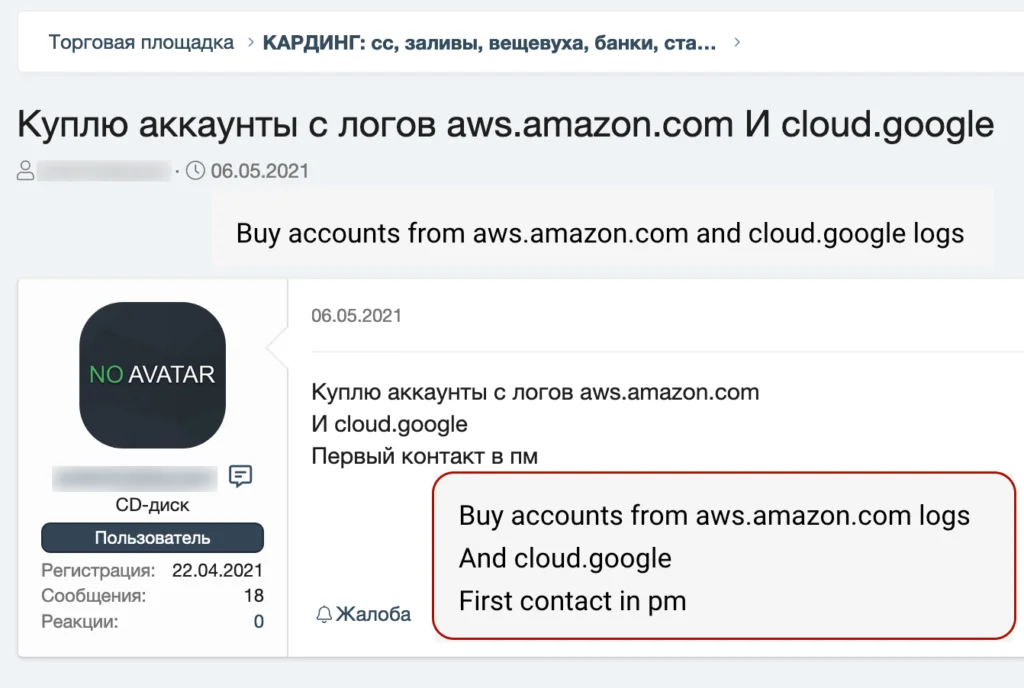Click the CD-диск user title text
Viewport: 1024px width, 688px height.
point(152,505)
